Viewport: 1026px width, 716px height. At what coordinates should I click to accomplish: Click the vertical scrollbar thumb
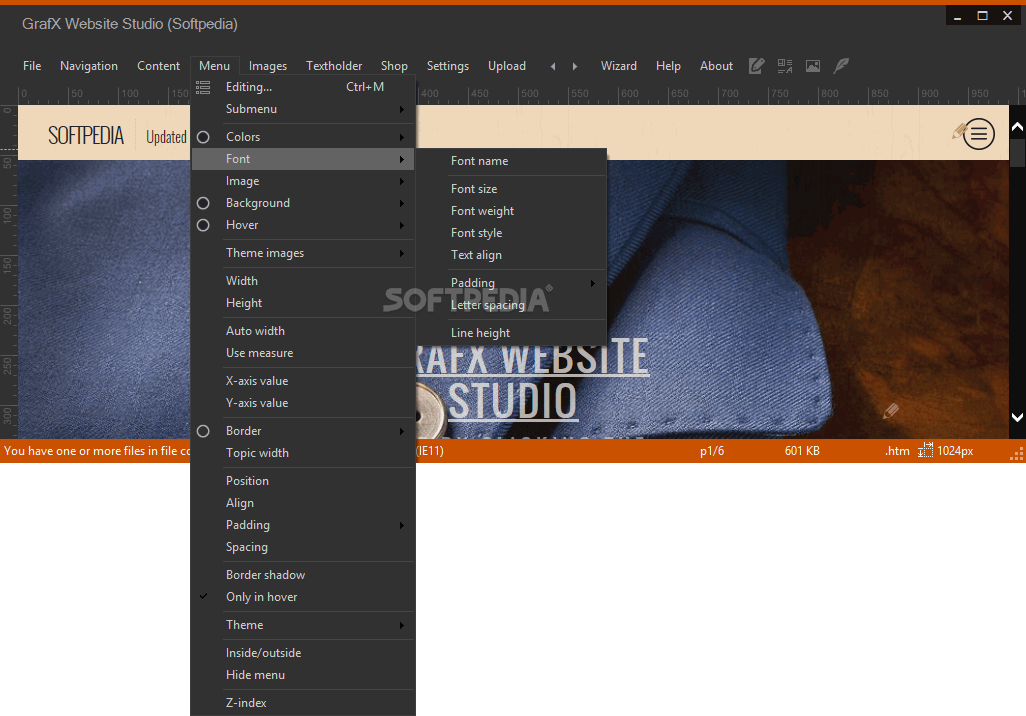tap(1017, 152)
